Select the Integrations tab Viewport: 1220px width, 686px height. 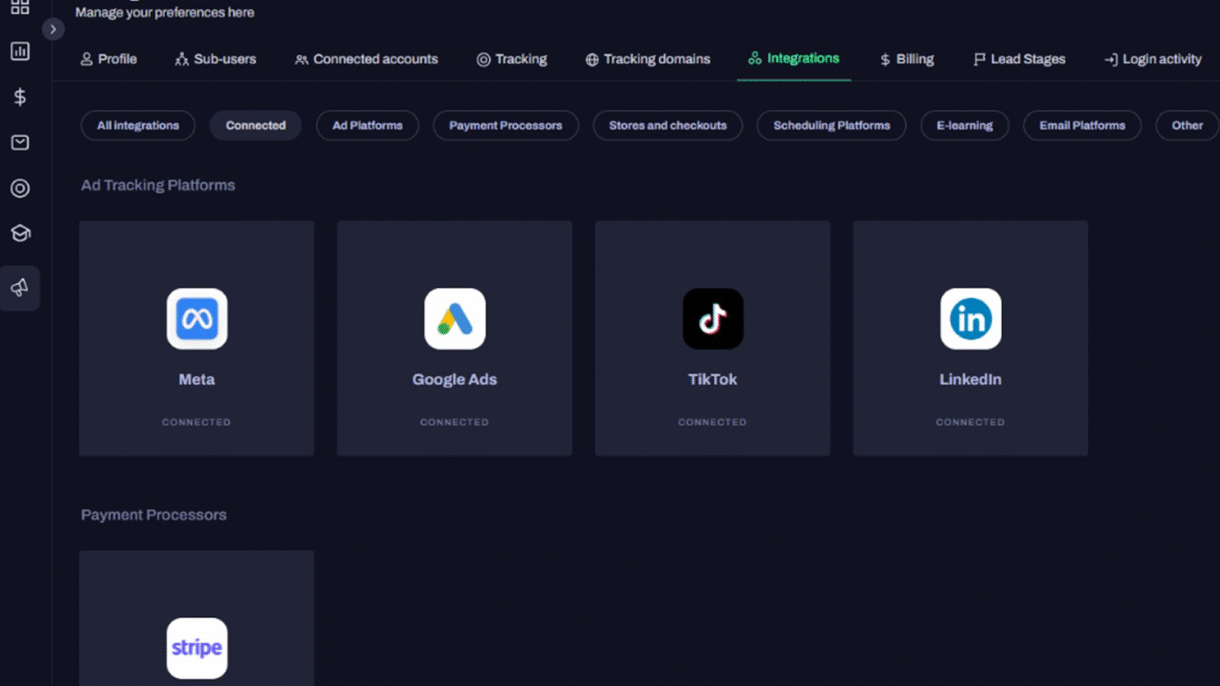794,59
